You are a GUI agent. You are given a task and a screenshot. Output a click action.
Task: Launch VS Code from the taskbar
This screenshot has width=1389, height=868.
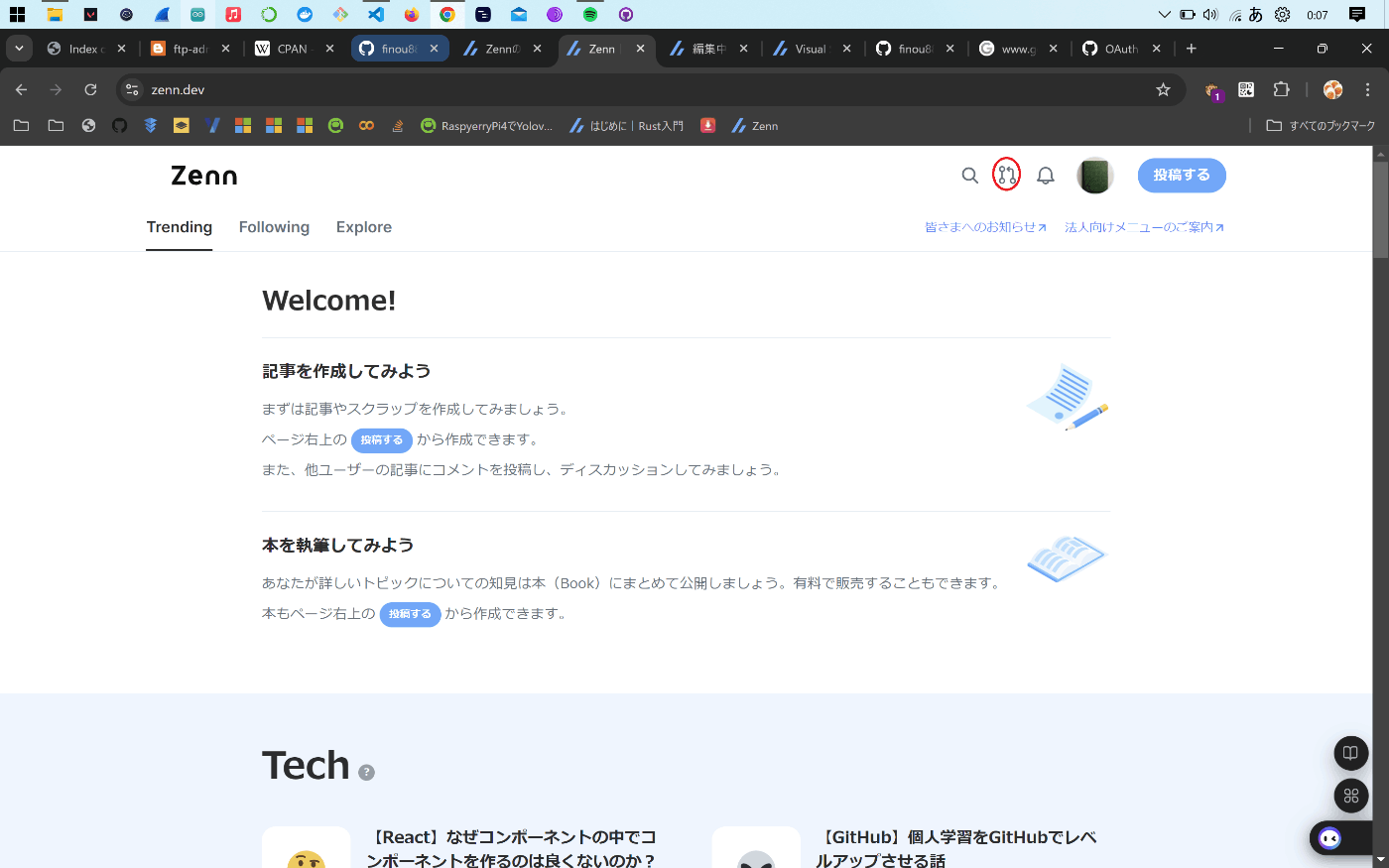point(375,14)
